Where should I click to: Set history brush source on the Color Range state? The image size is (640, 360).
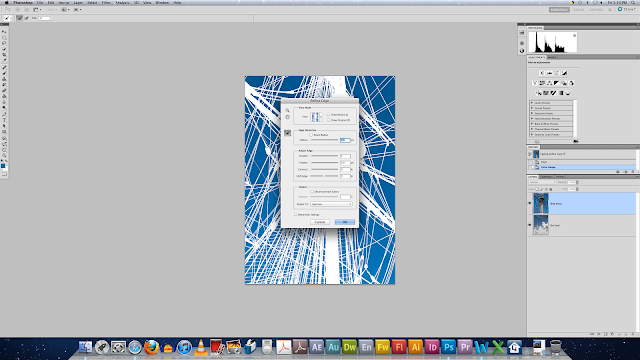[530, 167]
